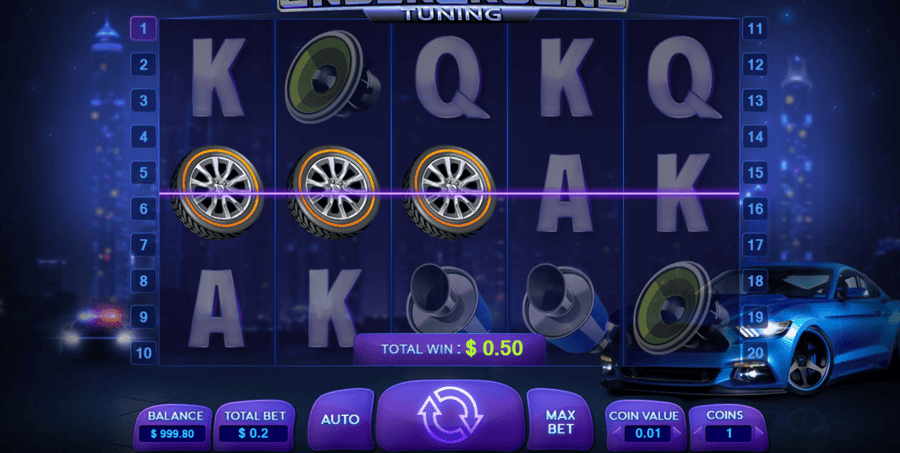Select the wheel symbol on the first reel

pos(217,192)
